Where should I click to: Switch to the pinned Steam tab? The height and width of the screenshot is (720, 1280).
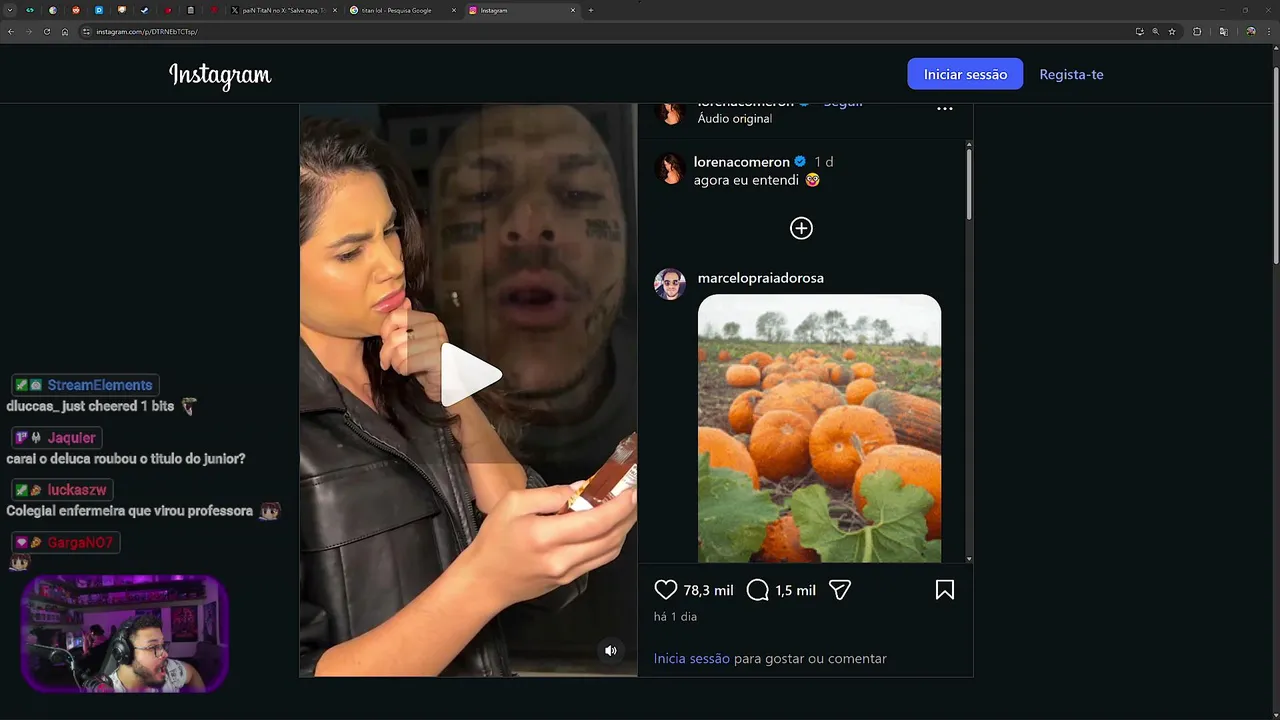pos(145,10)
